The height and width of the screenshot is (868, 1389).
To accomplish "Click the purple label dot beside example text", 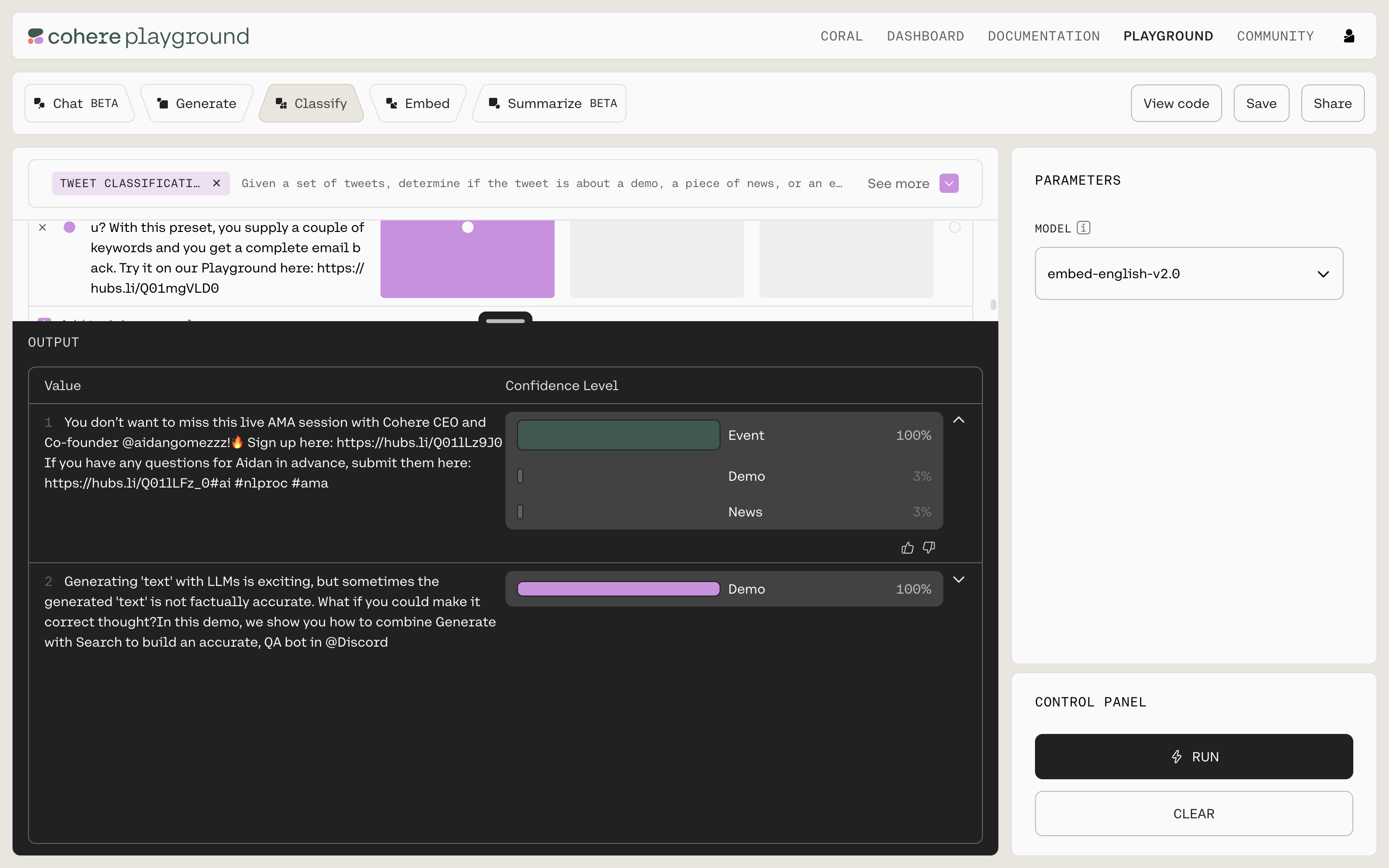I will pos(69,227).
